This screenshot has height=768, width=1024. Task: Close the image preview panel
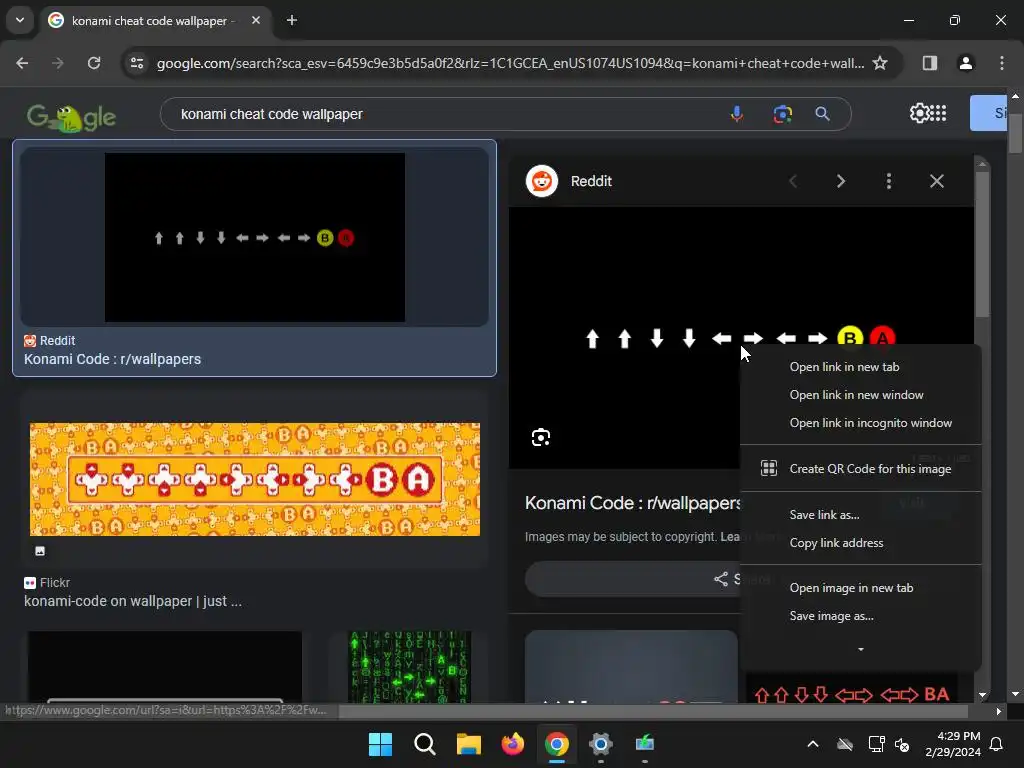(936, 181)
